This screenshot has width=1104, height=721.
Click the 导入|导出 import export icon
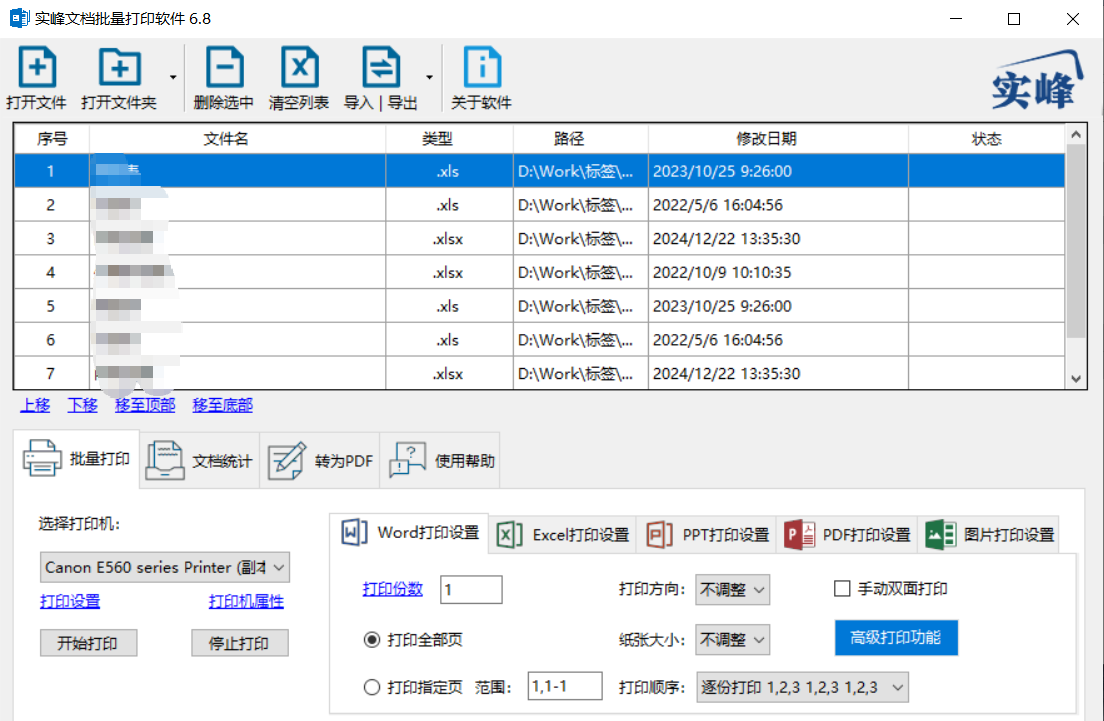point(381,68)
